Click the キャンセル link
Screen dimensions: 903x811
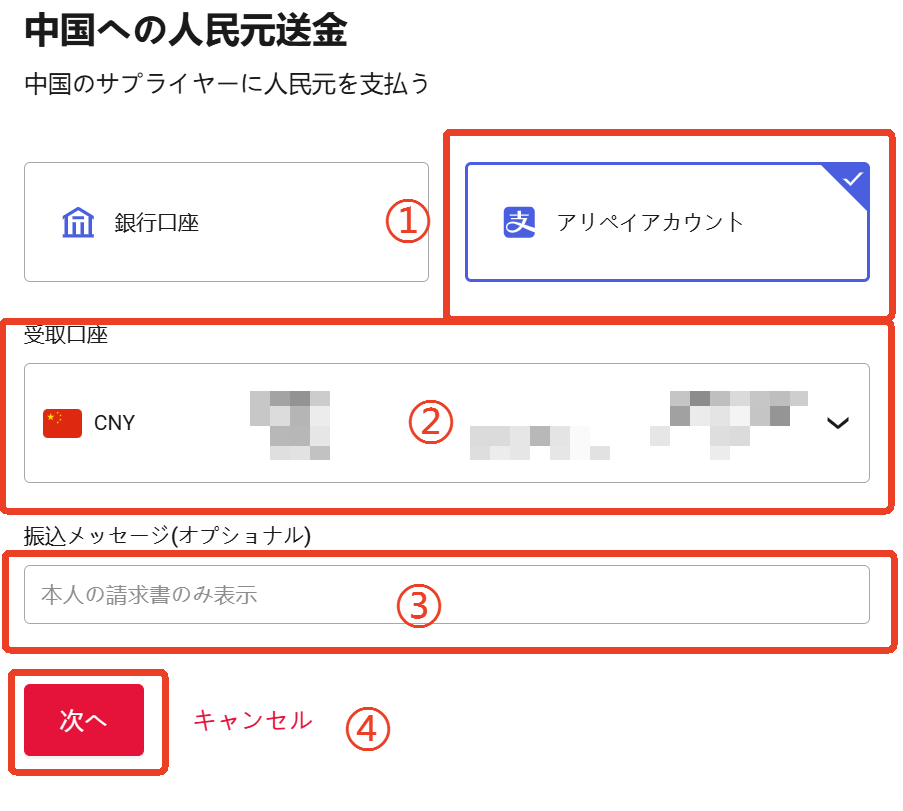[x=252, y=721]
